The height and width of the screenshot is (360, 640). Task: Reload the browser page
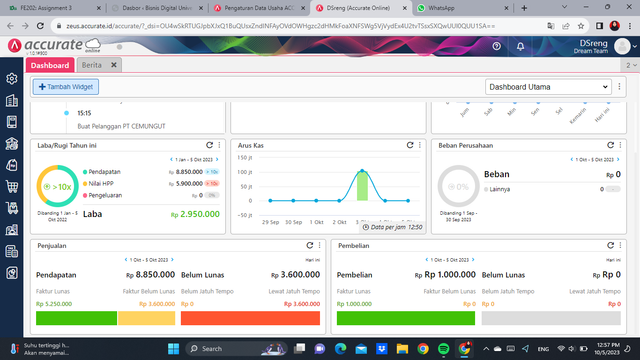coord(40,26)
